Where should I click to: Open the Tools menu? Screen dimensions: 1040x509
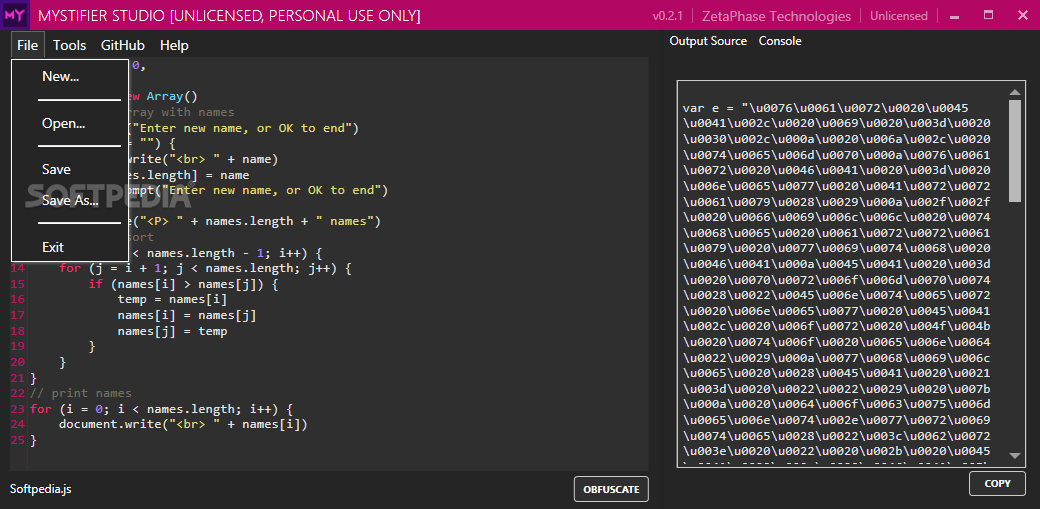coord(70,45)
